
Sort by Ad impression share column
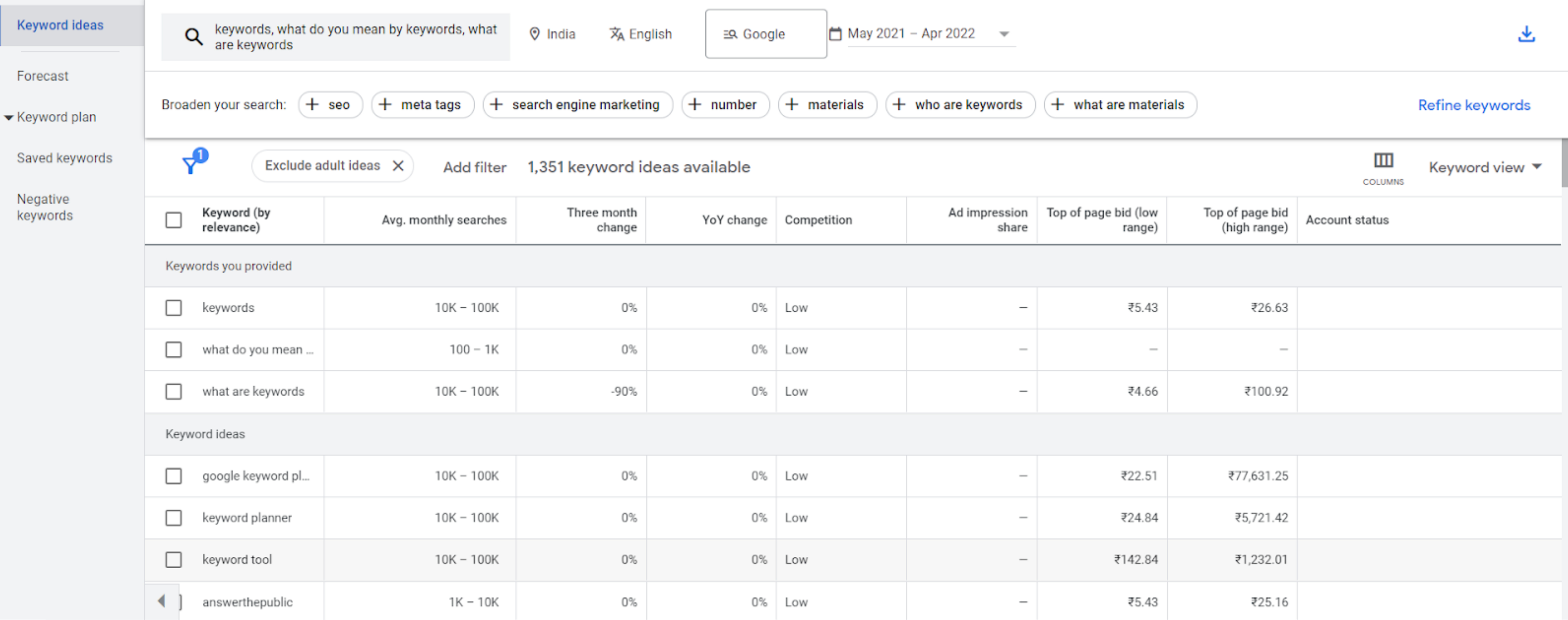coord(987,220)
